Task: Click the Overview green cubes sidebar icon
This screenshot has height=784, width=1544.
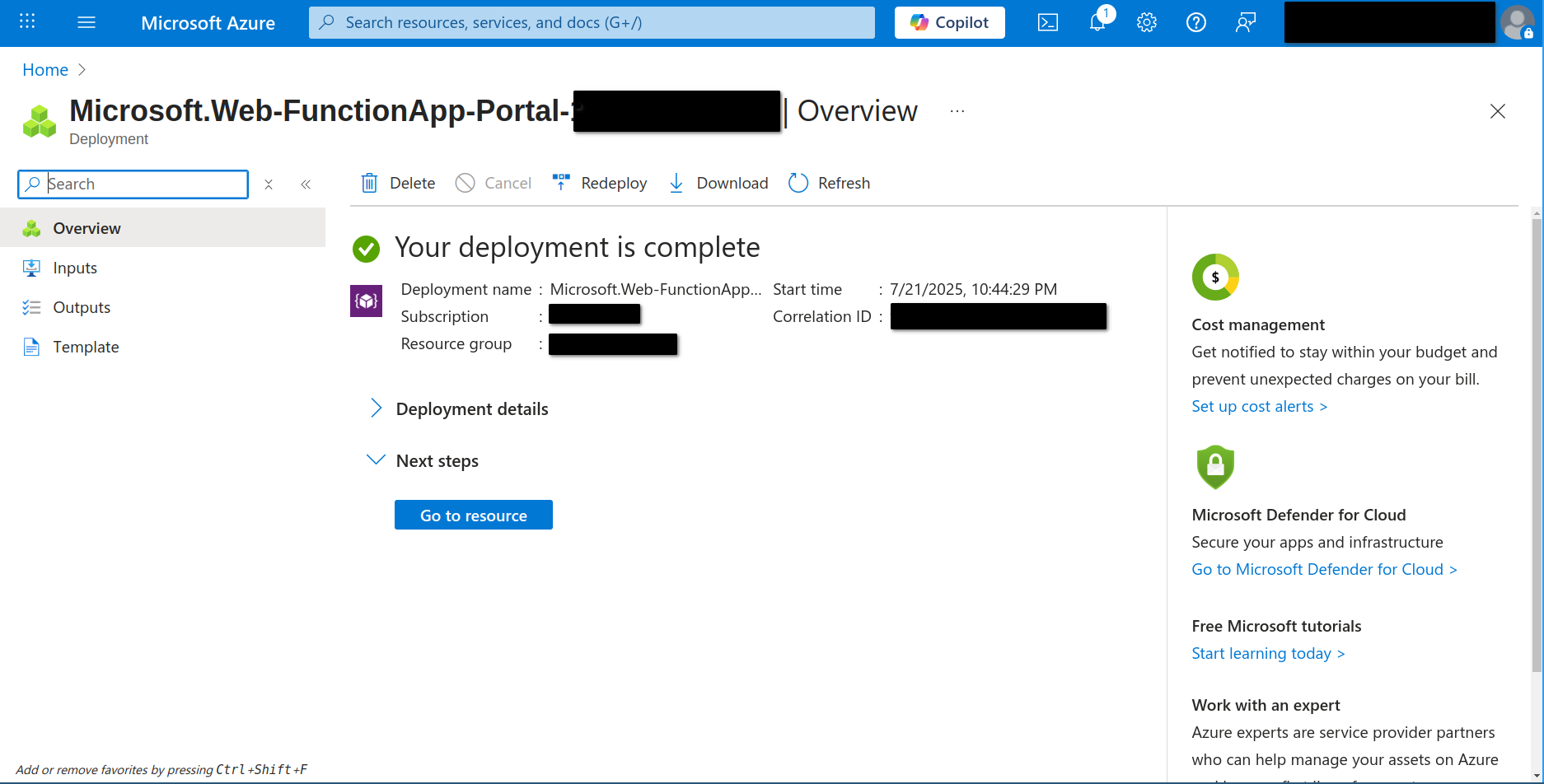Action: [x=31, y=228]
